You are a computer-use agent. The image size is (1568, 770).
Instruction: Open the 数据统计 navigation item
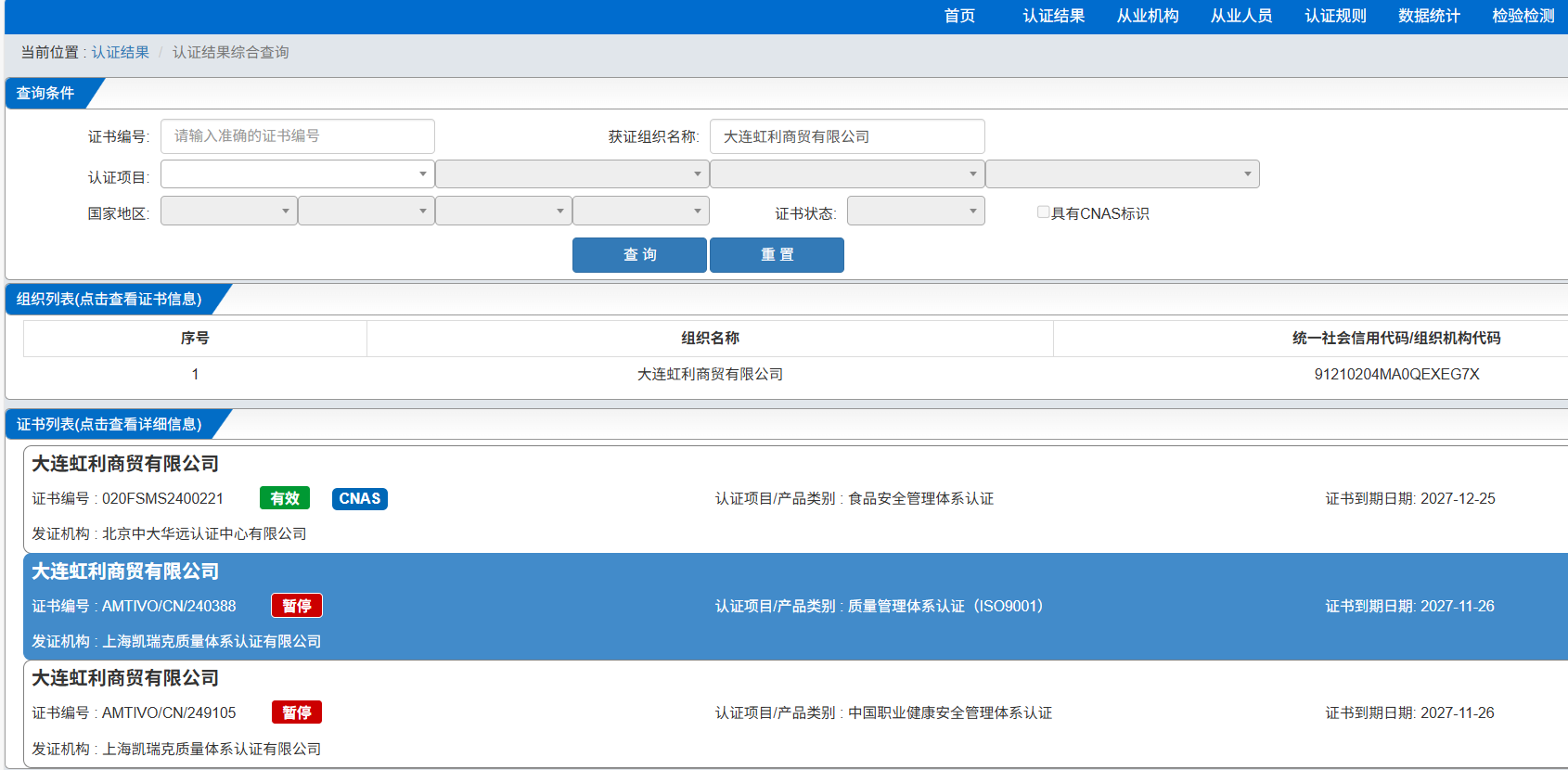(1428, 16)
